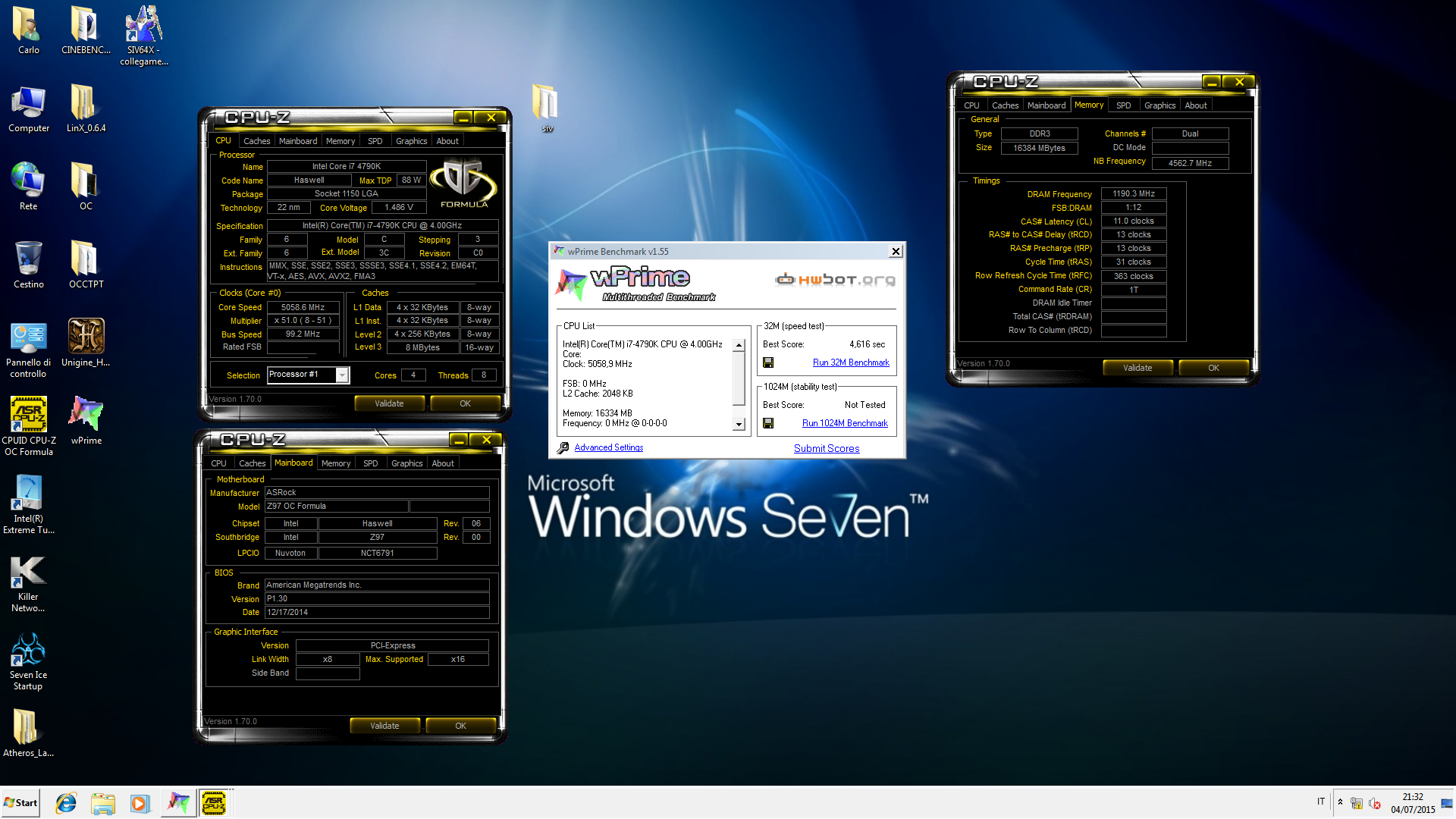Open Pannello di controllo icon
The image size is (1456, 819).
[28, 348]
